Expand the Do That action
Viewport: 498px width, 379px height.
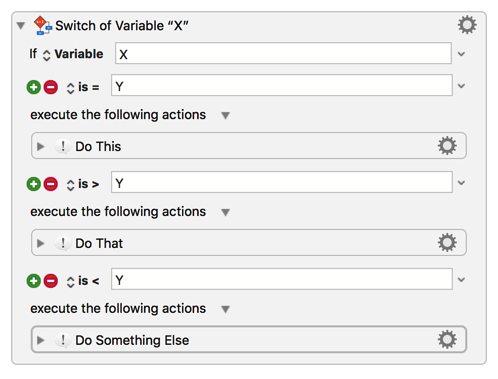coord(40,243)
